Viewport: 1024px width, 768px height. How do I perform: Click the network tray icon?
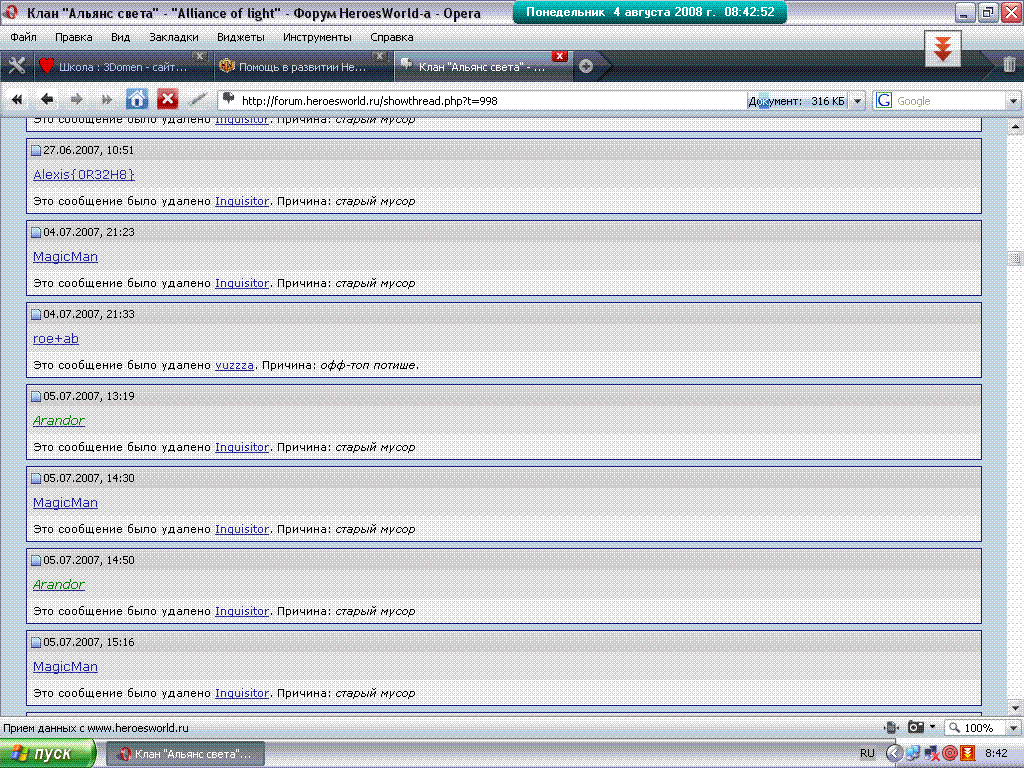(913, 753)
